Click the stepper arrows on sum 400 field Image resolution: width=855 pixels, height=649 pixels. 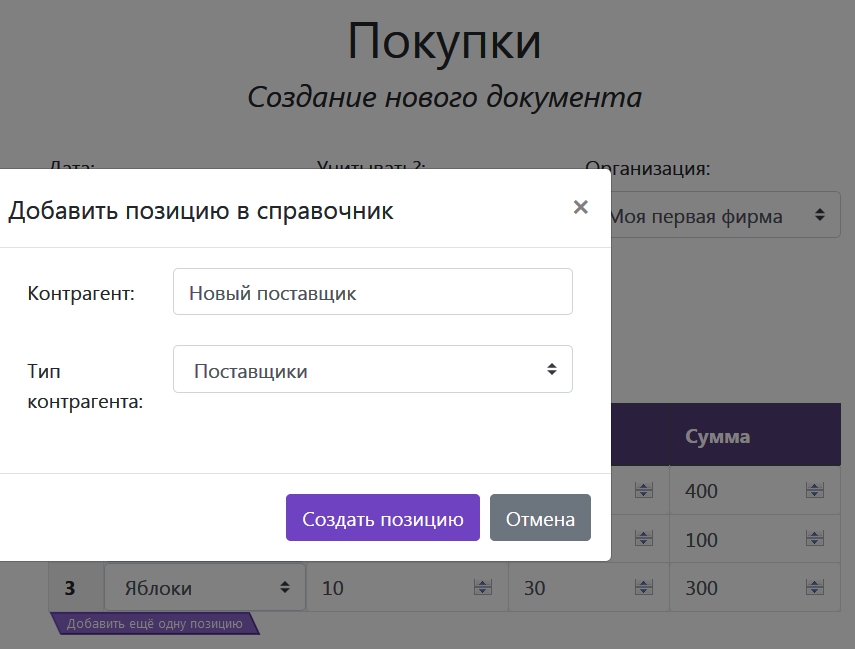[815, 491]
